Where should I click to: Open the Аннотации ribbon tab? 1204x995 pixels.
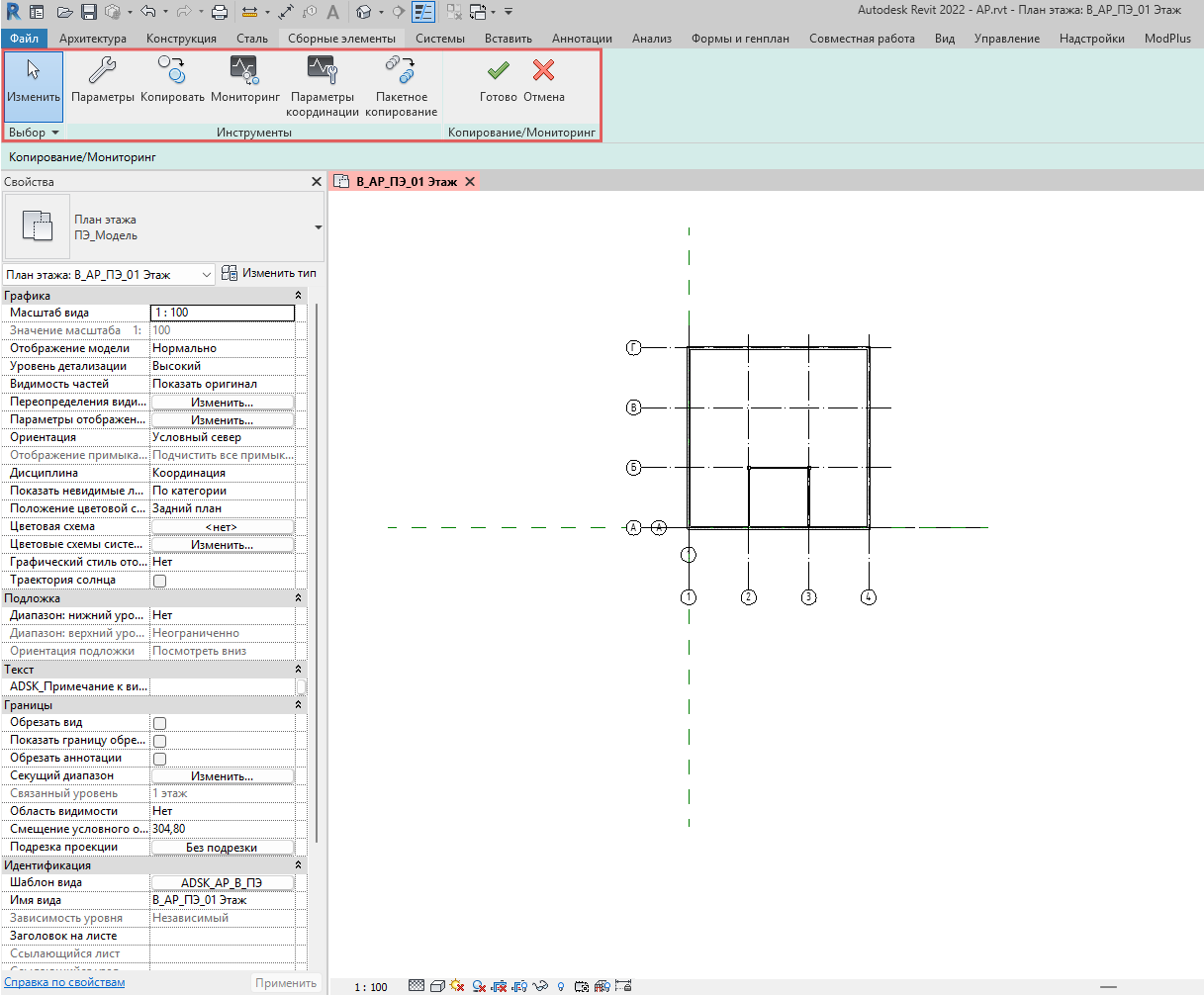[x=582, y=39]
